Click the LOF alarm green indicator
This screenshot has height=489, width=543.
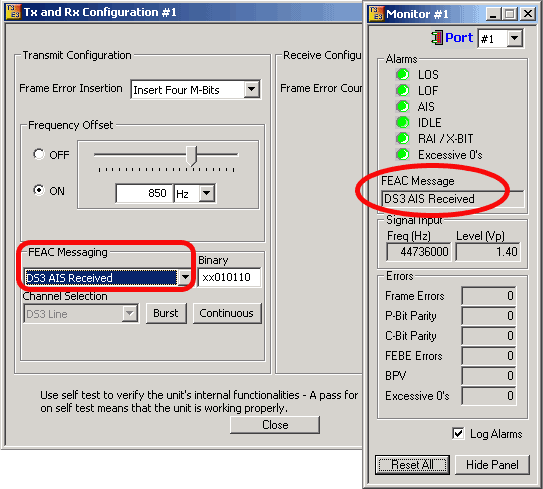403,90
